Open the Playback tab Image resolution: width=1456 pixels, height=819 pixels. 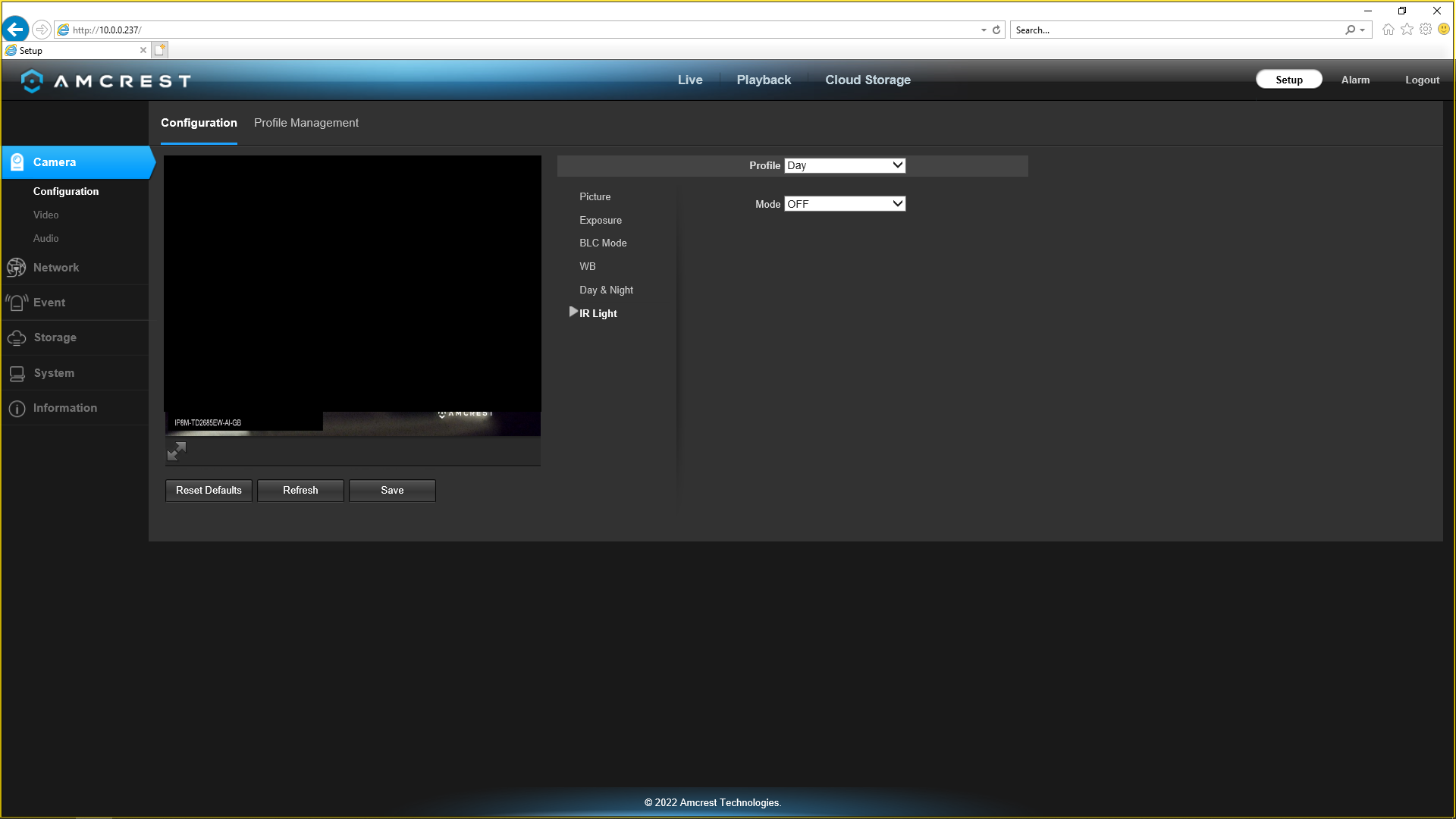pyautogui.click(x=764, y=80)
